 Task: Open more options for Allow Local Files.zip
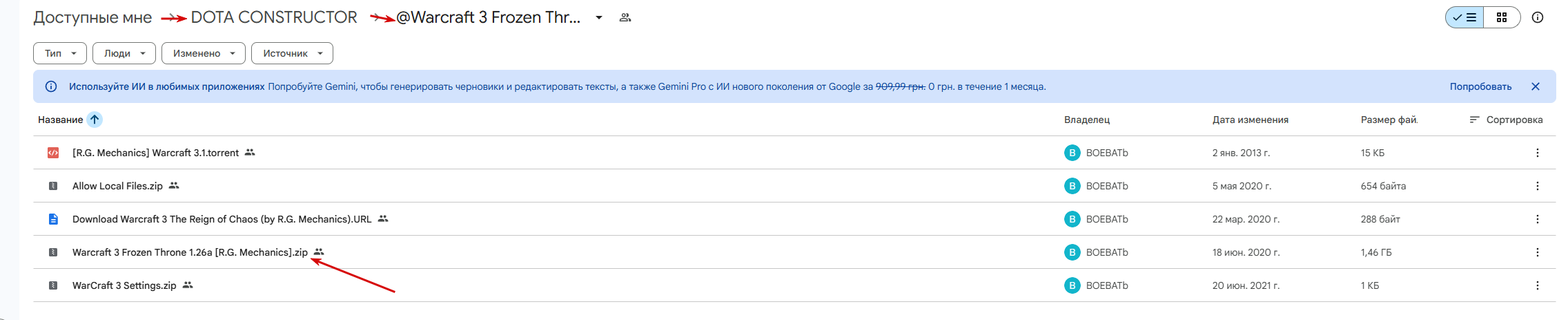1537,186
